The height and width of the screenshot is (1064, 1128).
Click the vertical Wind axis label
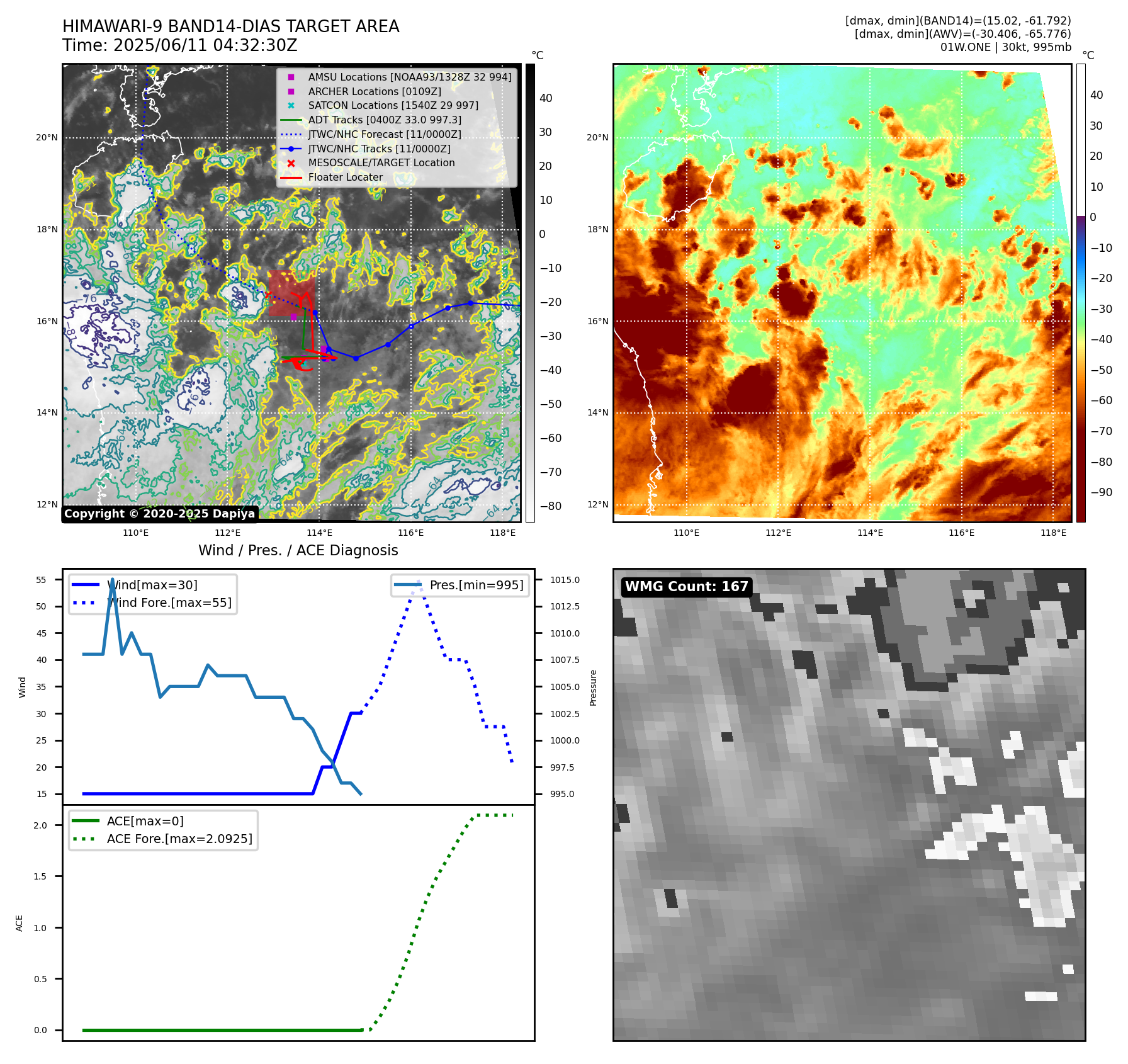22,688
